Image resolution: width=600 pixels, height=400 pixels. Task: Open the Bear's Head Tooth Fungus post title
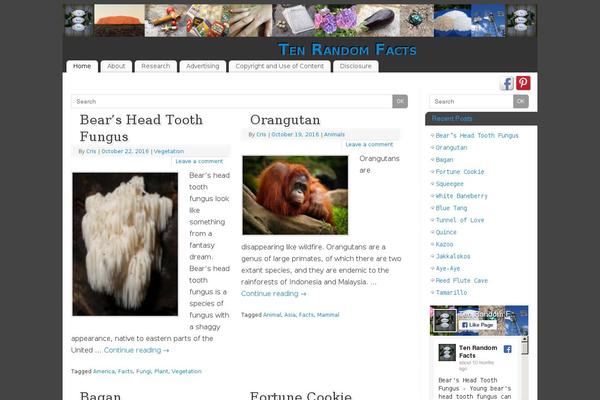click(x=141, y=128)
